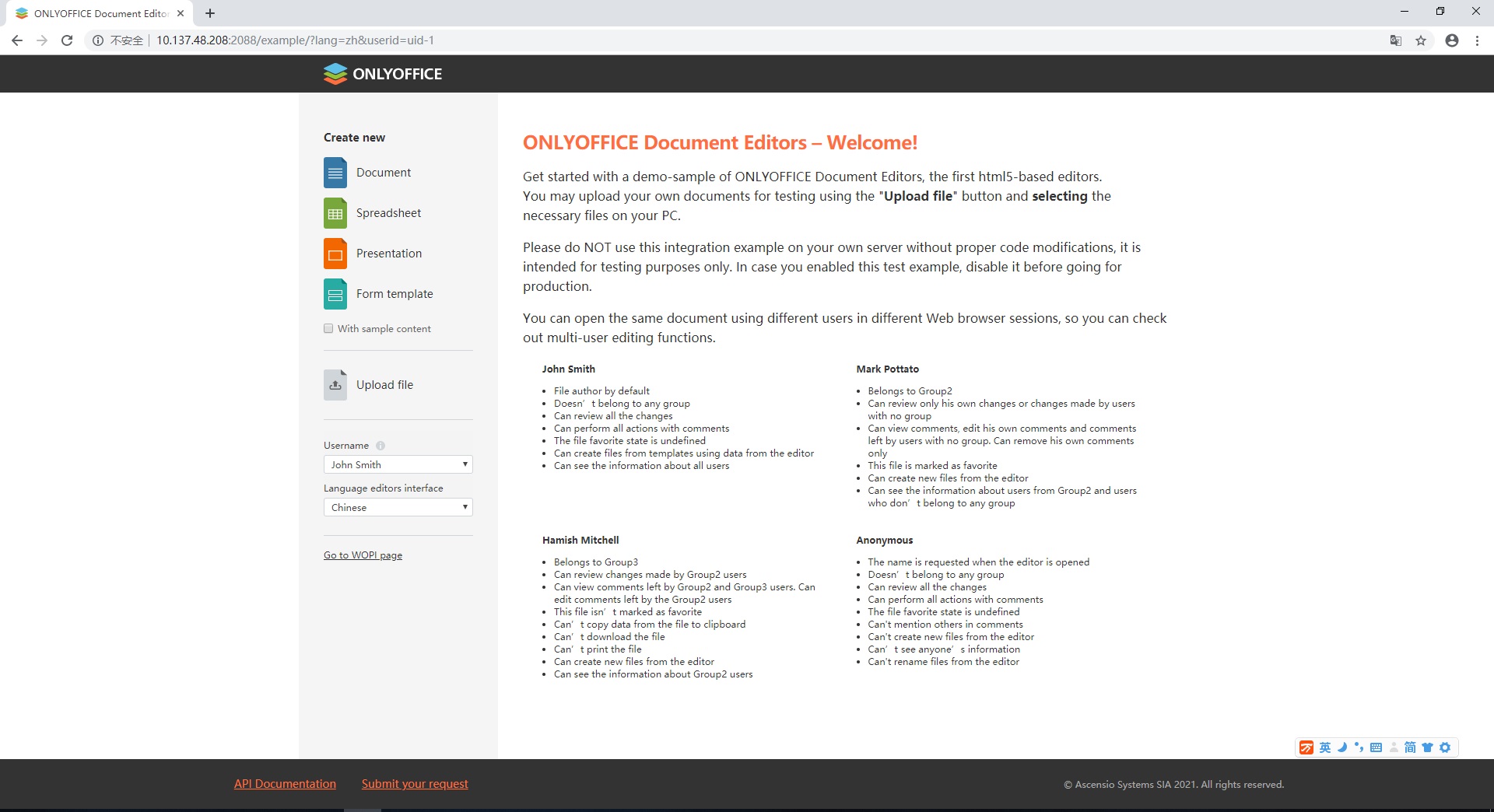This screenshot has height=812, width=1494.
Task: Click the Anonymous heading
Action: (885, 541)
